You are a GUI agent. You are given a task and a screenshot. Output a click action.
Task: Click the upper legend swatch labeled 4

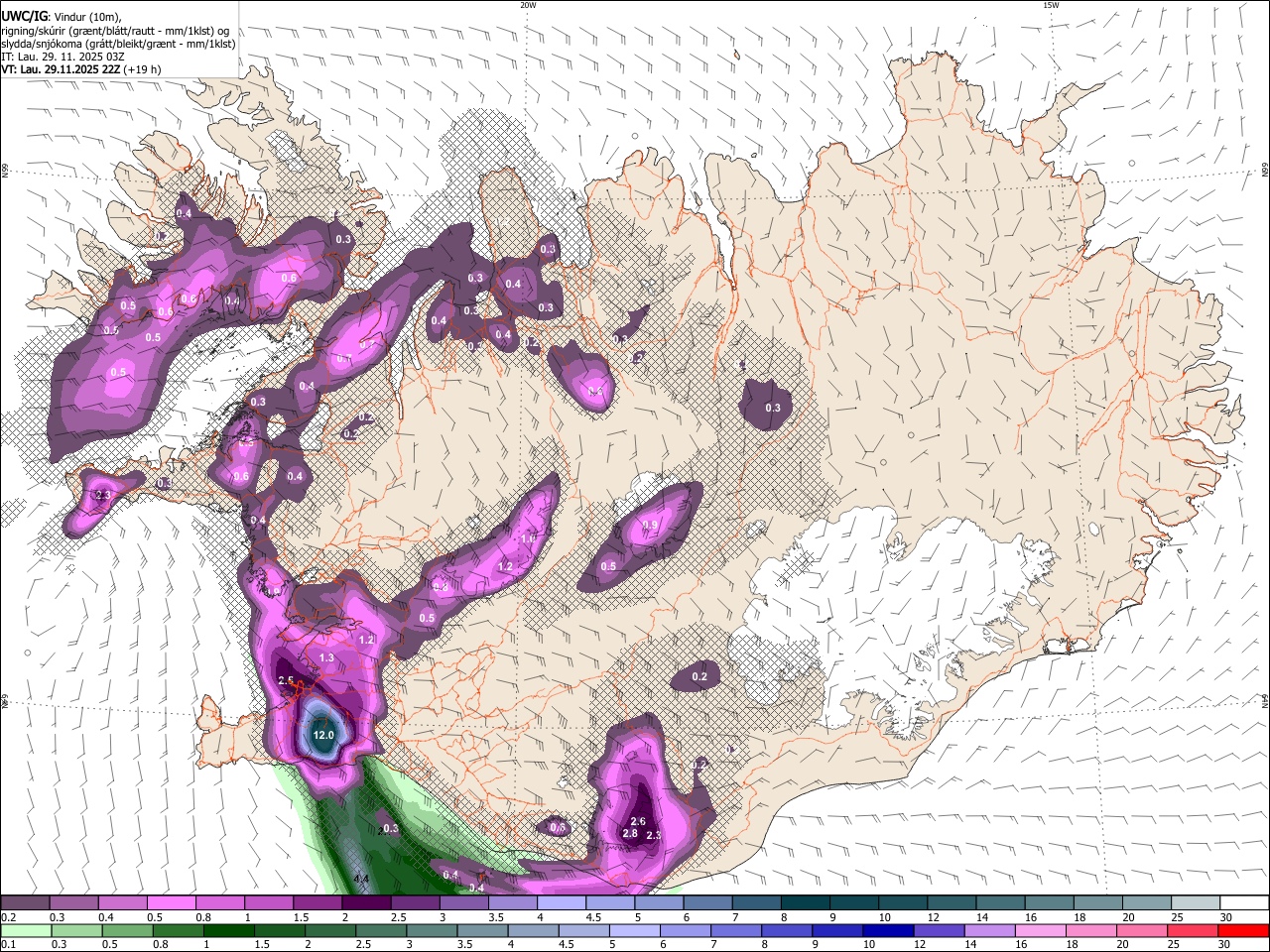[562, 903]
